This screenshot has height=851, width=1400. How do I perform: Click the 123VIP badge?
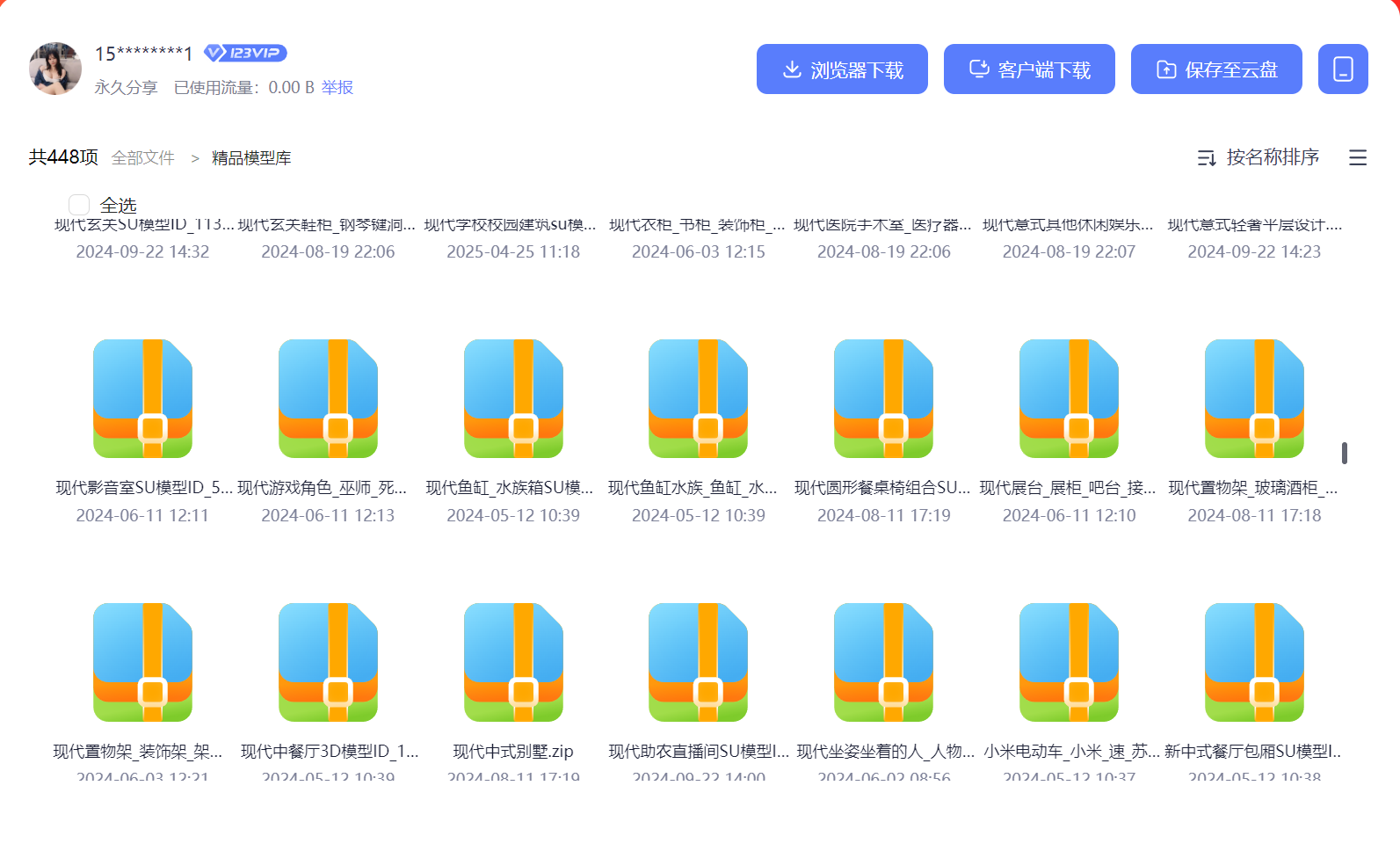point(245,53)
